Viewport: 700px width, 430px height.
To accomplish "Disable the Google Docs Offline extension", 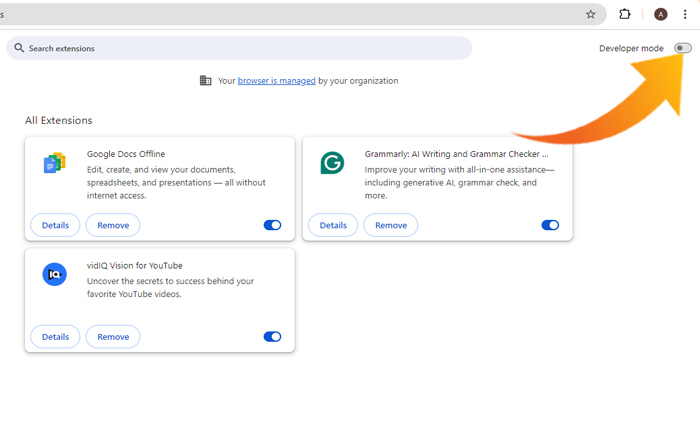I will (272, 225).
